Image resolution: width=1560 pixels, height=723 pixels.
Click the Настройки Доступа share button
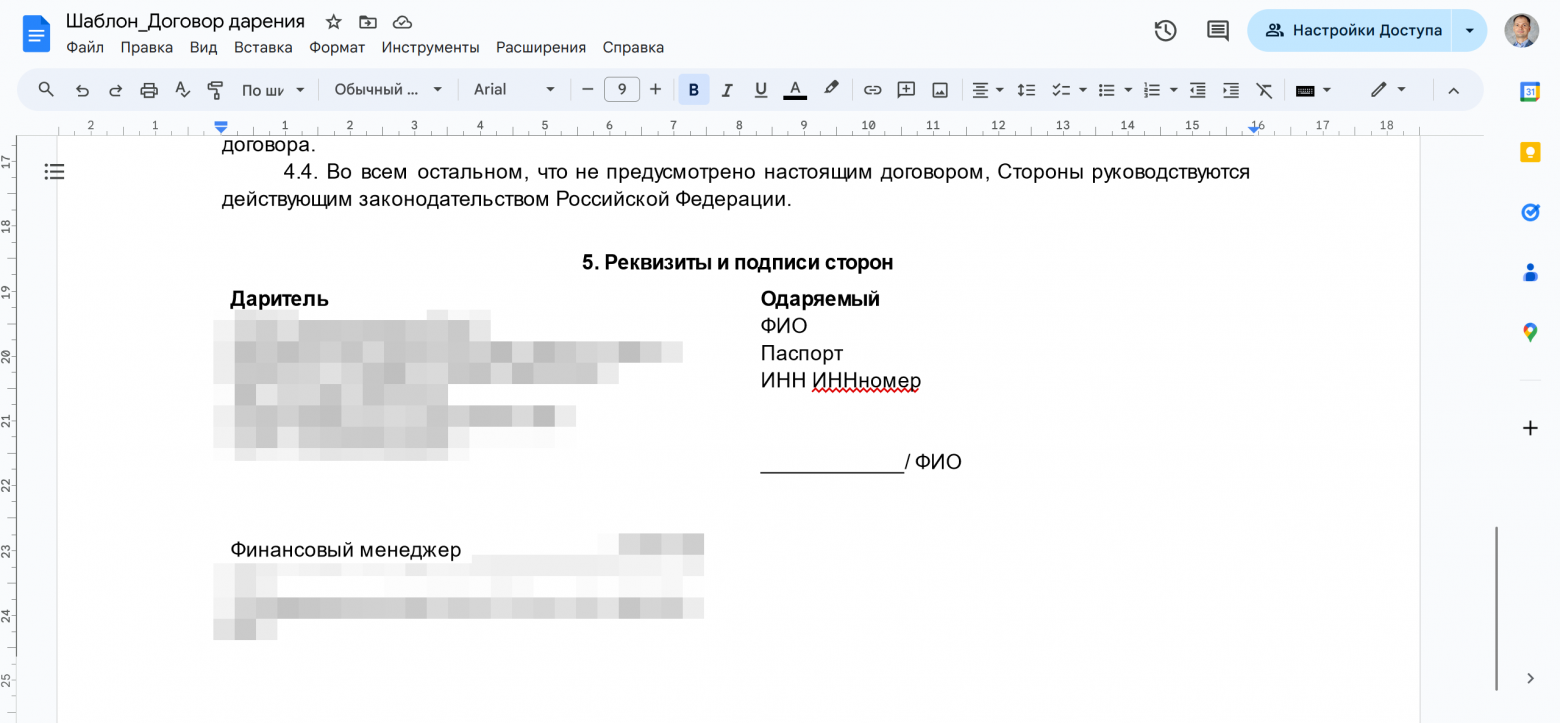(x=1350, y=30)
